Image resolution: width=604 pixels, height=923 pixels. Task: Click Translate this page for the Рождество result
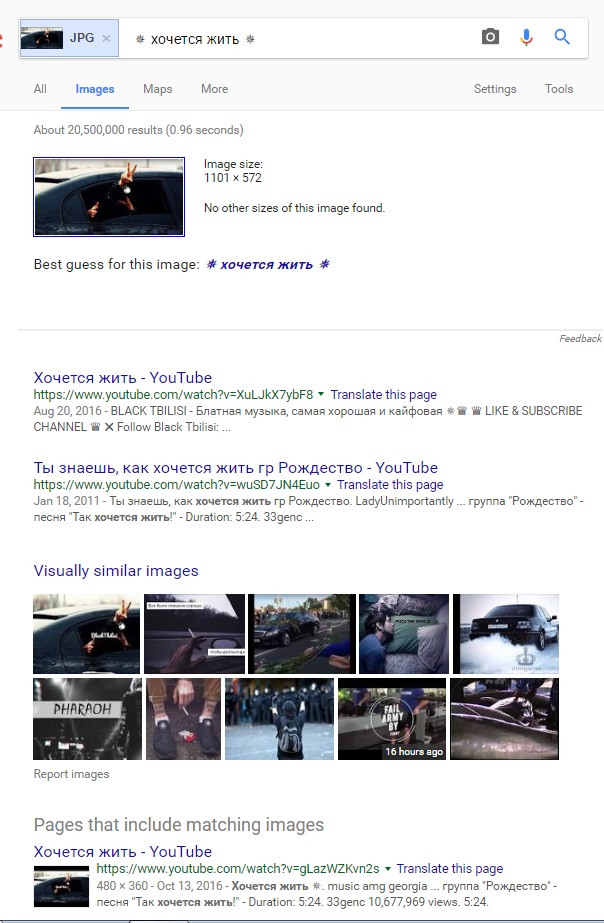390,484
